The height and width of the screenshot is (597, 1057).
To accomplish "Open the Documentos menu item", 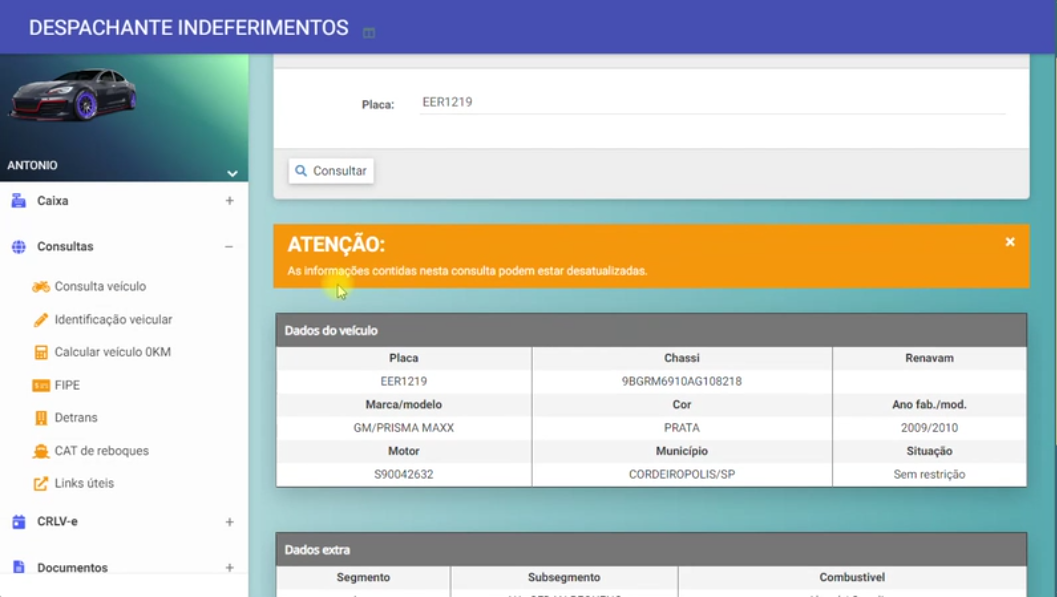I will (x=72, y=568).
